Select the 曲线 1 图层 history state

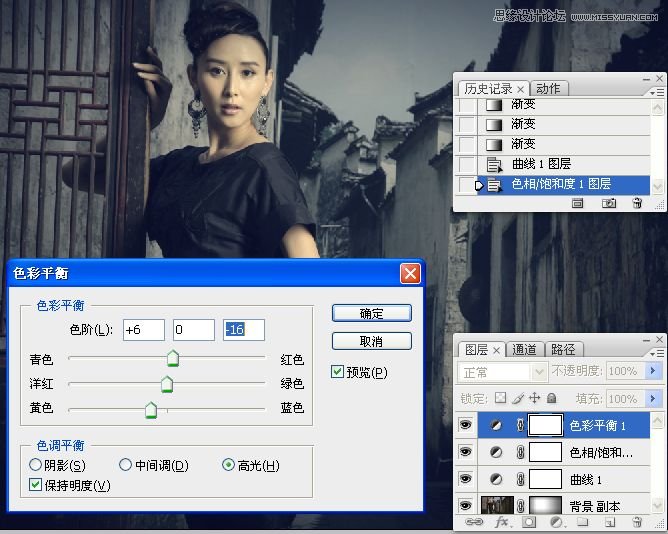554,165
